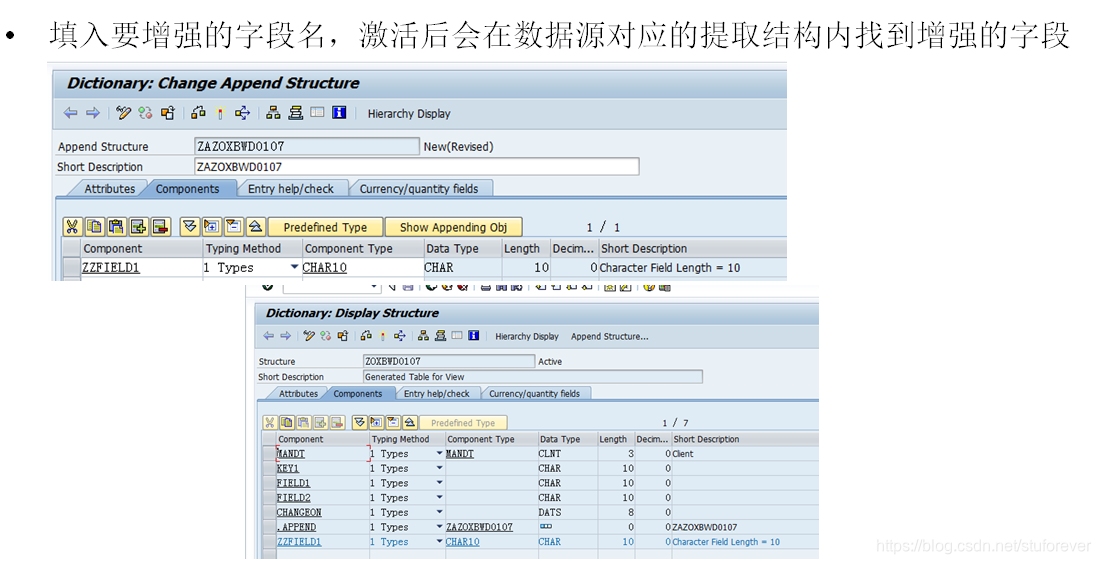Switch to Entry help/check tab in Display Structure
This screenshot has height=564, width=1101.
pos(437,393)
